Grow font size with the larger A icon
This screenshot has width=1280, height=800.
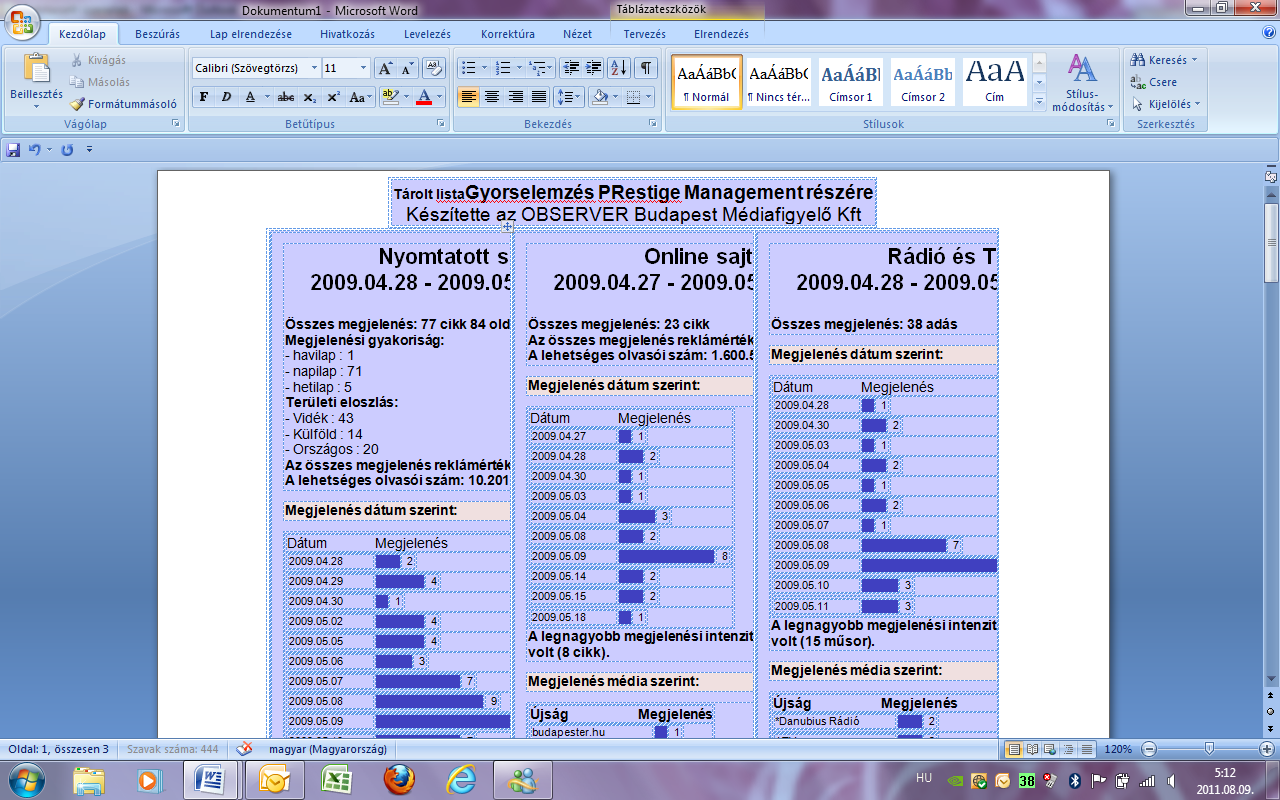pyautogui.click(x=385, y=68)
